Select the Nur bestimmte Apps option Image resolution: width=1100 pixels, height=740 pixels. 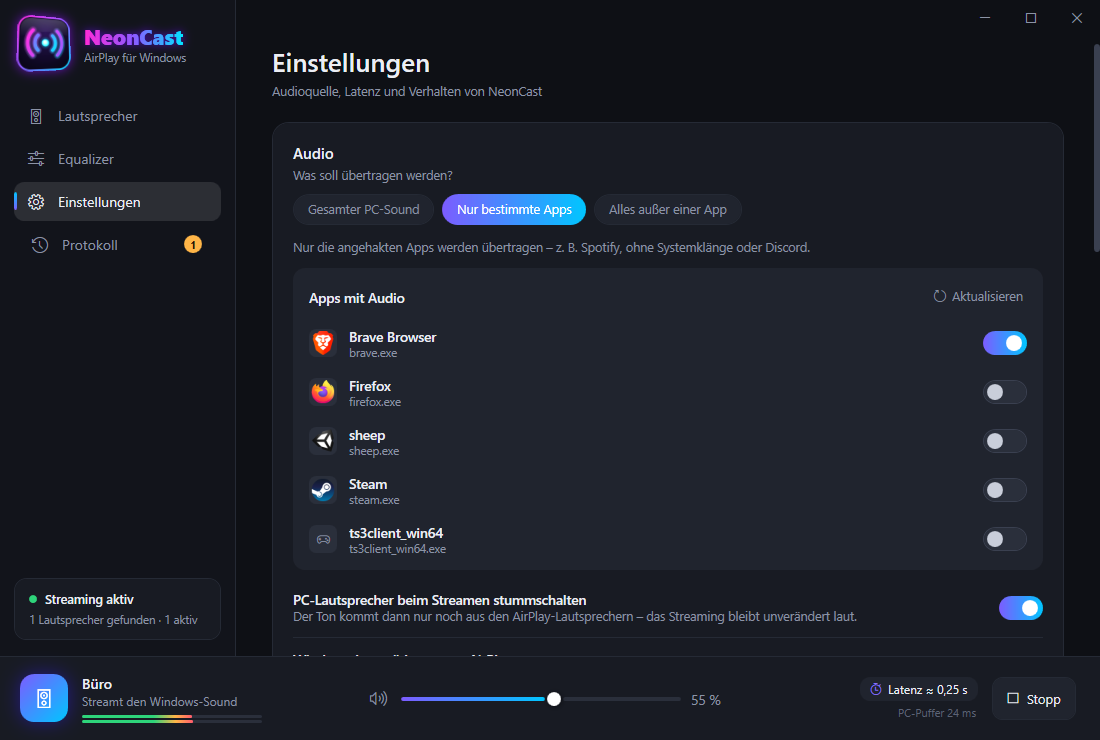(x=514, y=210)
